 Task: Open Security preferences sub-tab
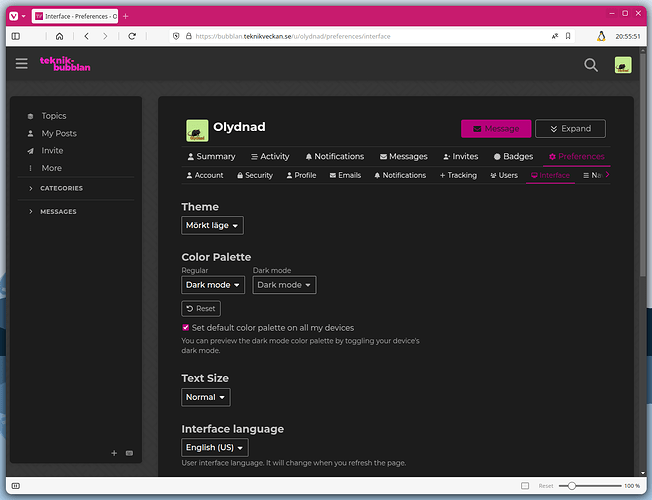255,175
